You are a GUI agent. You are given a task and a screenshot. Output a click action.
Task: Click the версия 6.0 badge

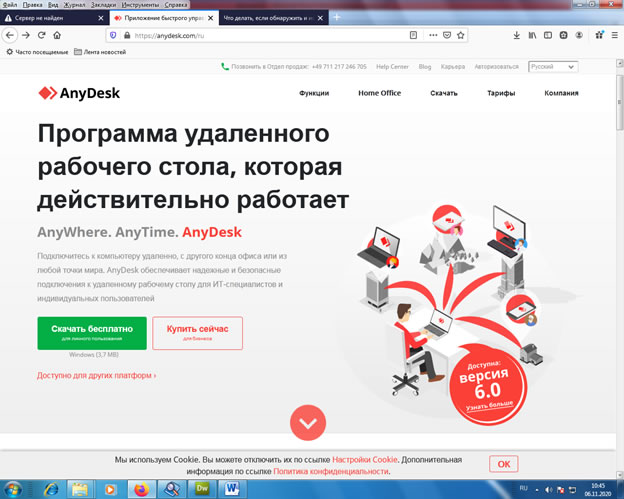tap(488, 386)
